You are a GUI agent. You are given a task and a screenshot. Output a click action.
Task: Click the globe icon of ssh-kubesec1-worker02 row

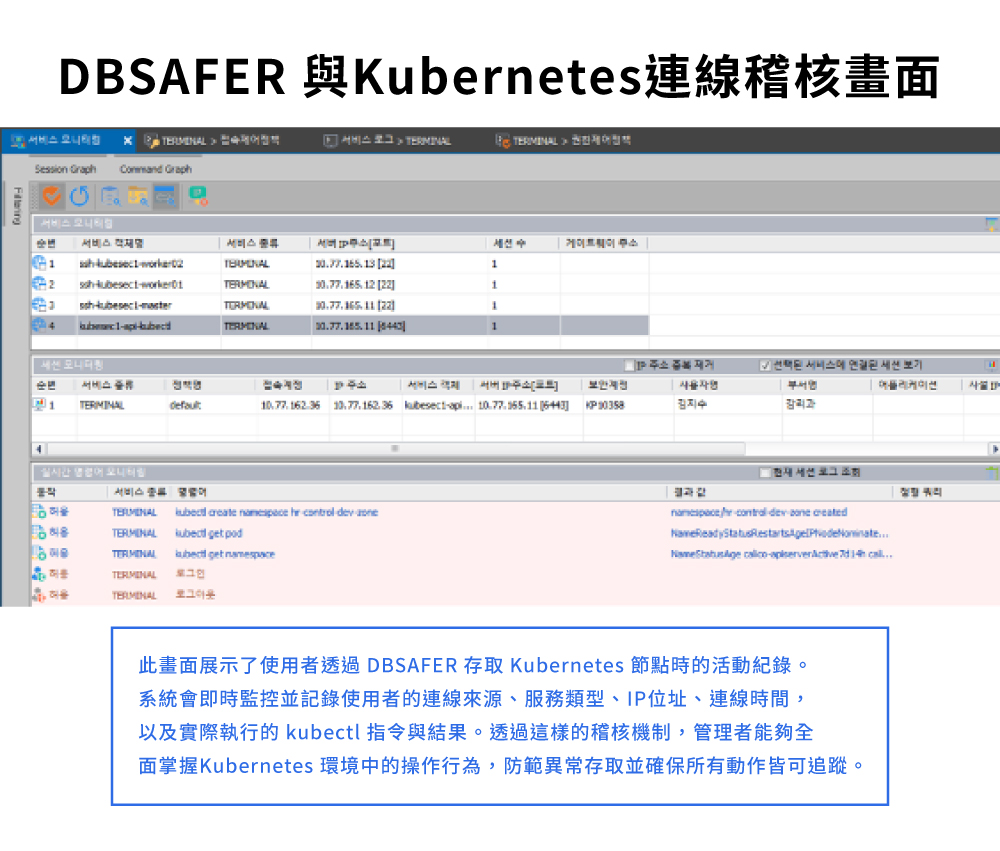[39, 263]
